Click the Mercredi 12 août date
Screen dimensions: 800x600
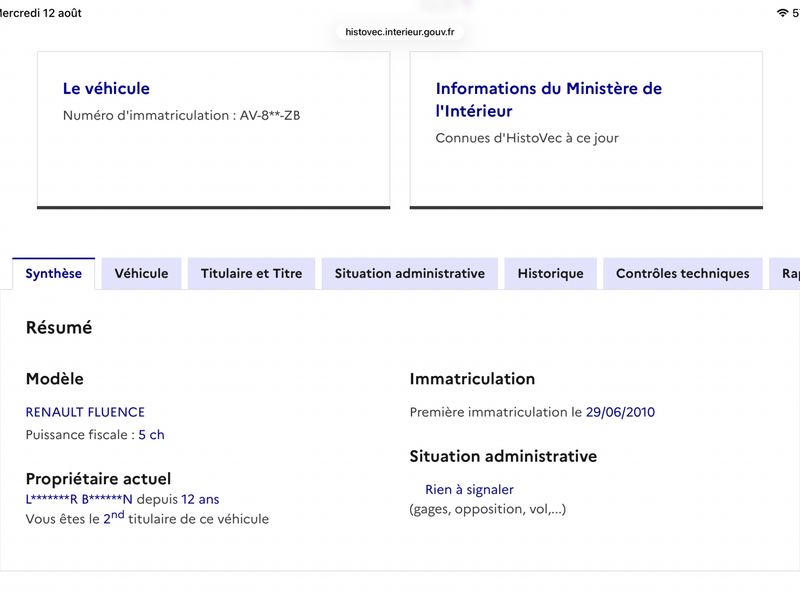click(x=41, y=13)
